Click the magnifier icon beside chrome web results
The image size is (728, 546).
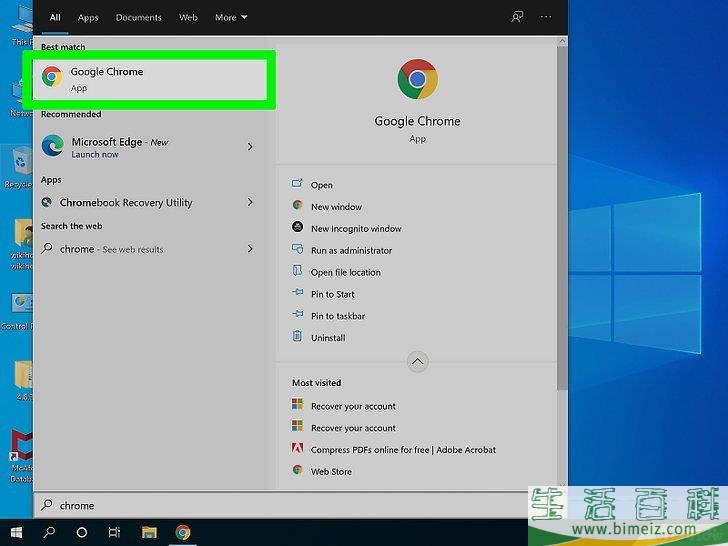(x=47, y=248)
